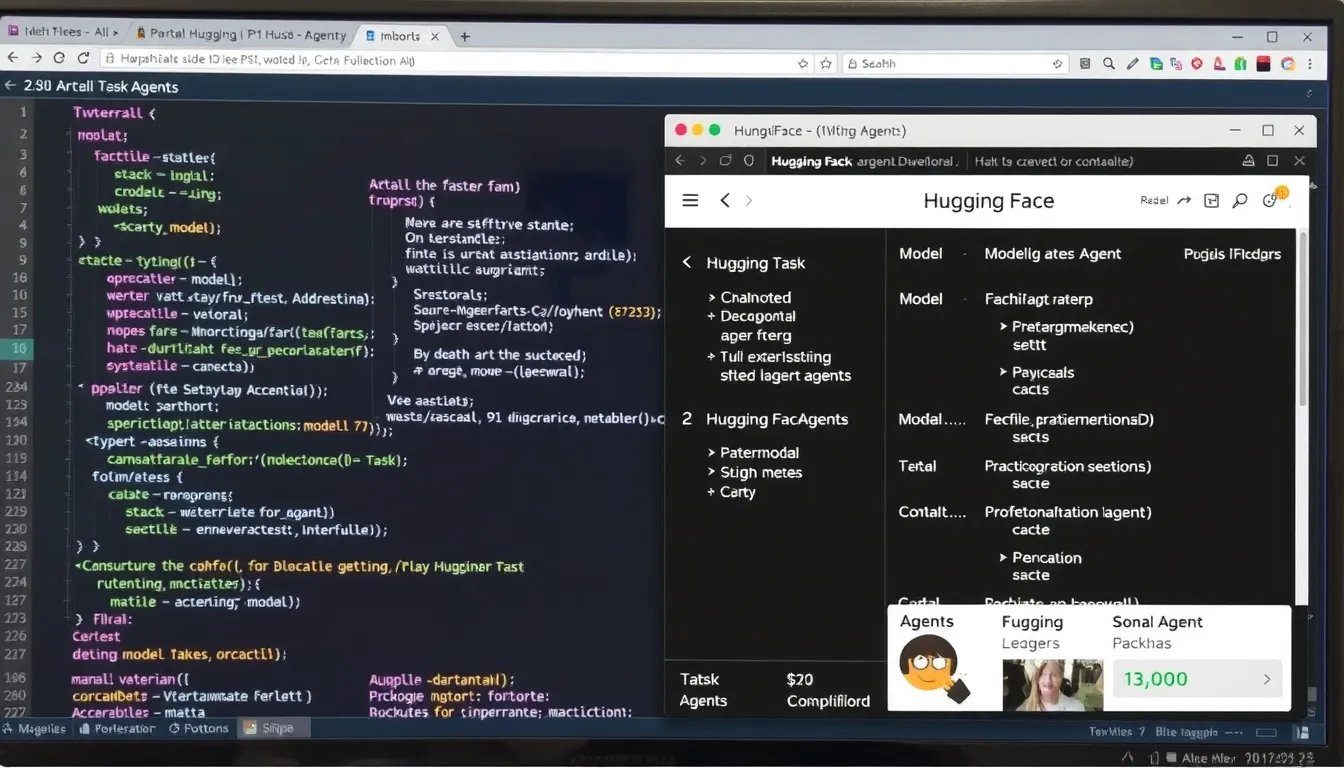Open a new browser tab with plus
The image size is (1344, 768).
coord(464,35)
